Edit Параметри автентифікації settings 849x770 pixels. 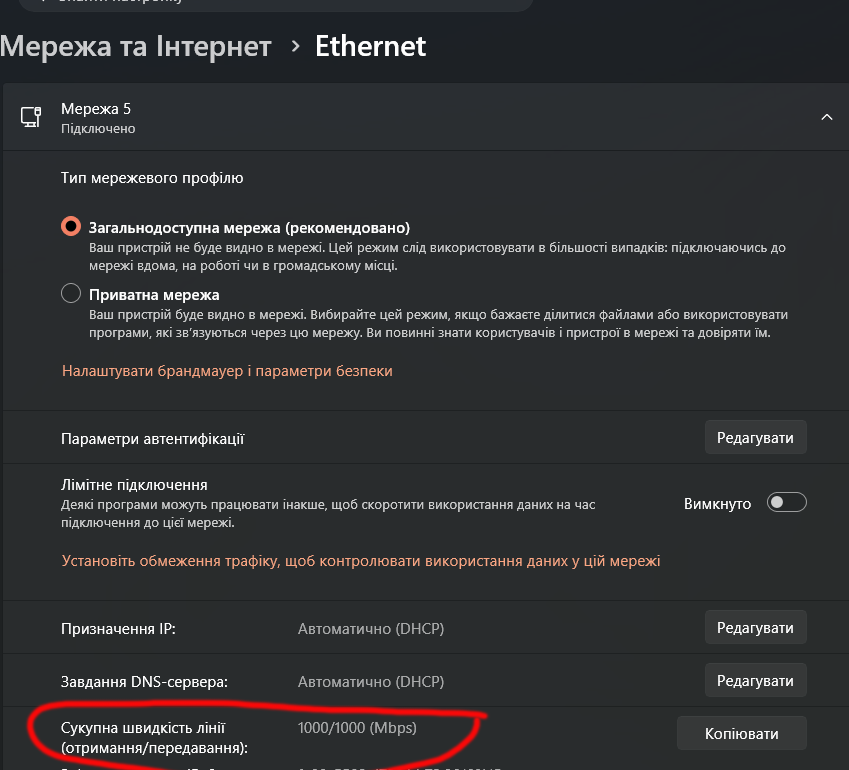click(755, 438)
